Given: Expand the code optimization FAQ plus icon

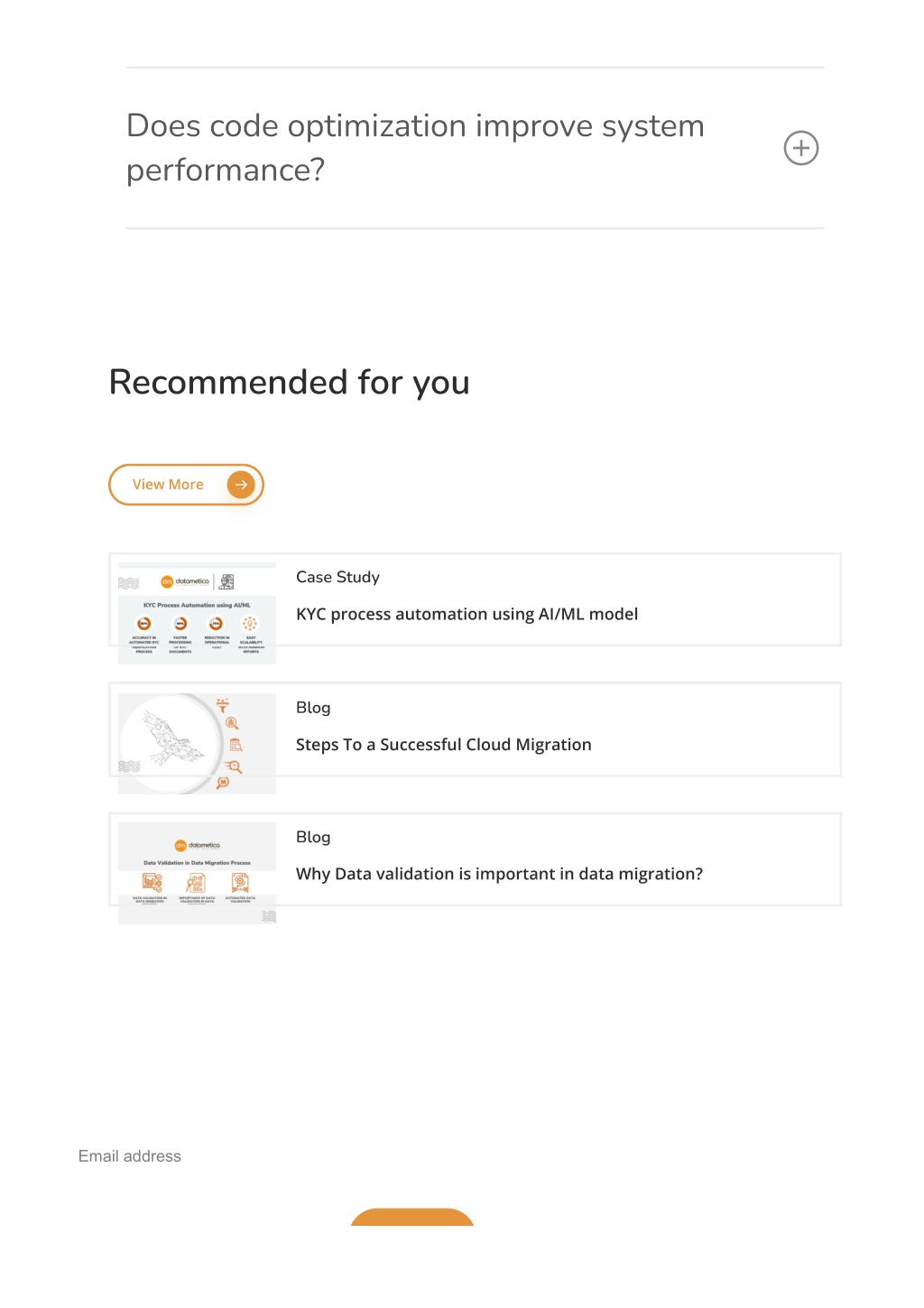Looking at the screenshot, I should pyautogui.click(x=800, y=148).
